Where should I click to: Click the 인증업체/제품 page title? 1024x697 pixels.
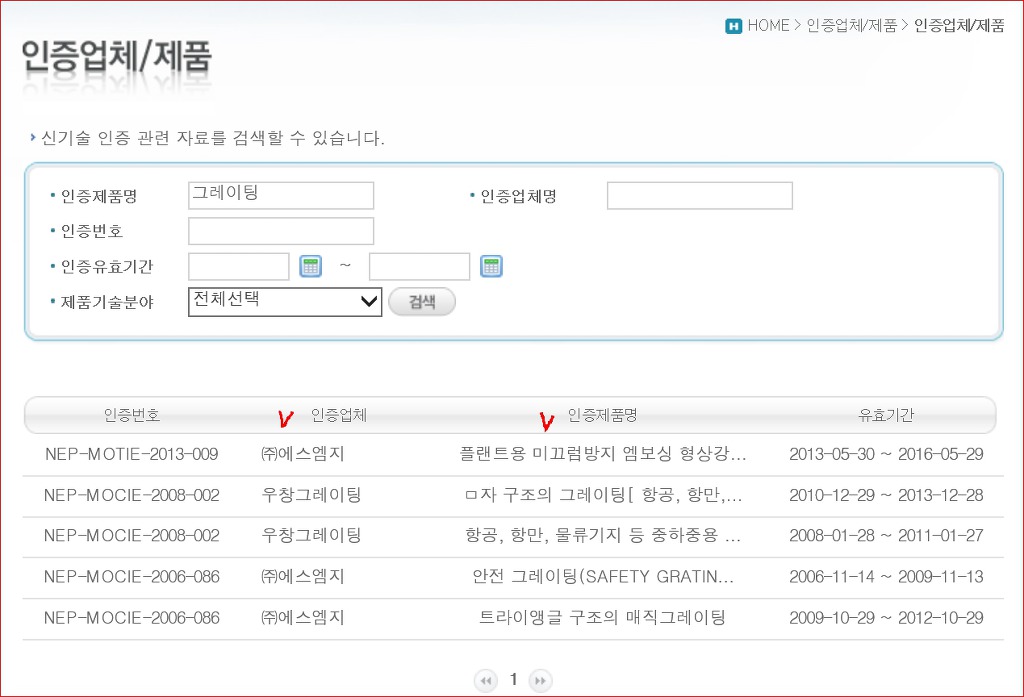point(117,56)
